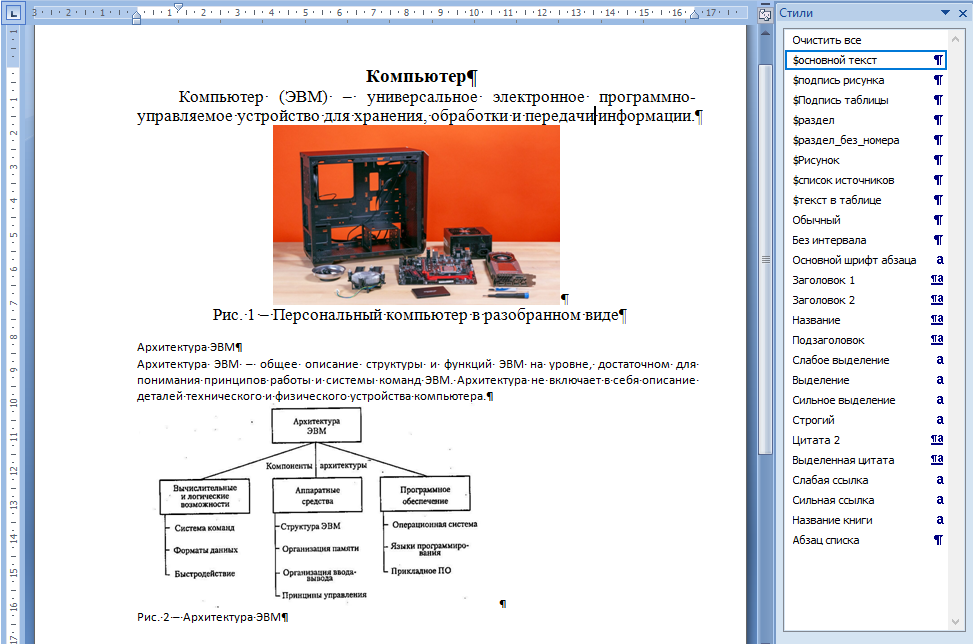
Task: Apply the Выделение style
Action: 865,380
